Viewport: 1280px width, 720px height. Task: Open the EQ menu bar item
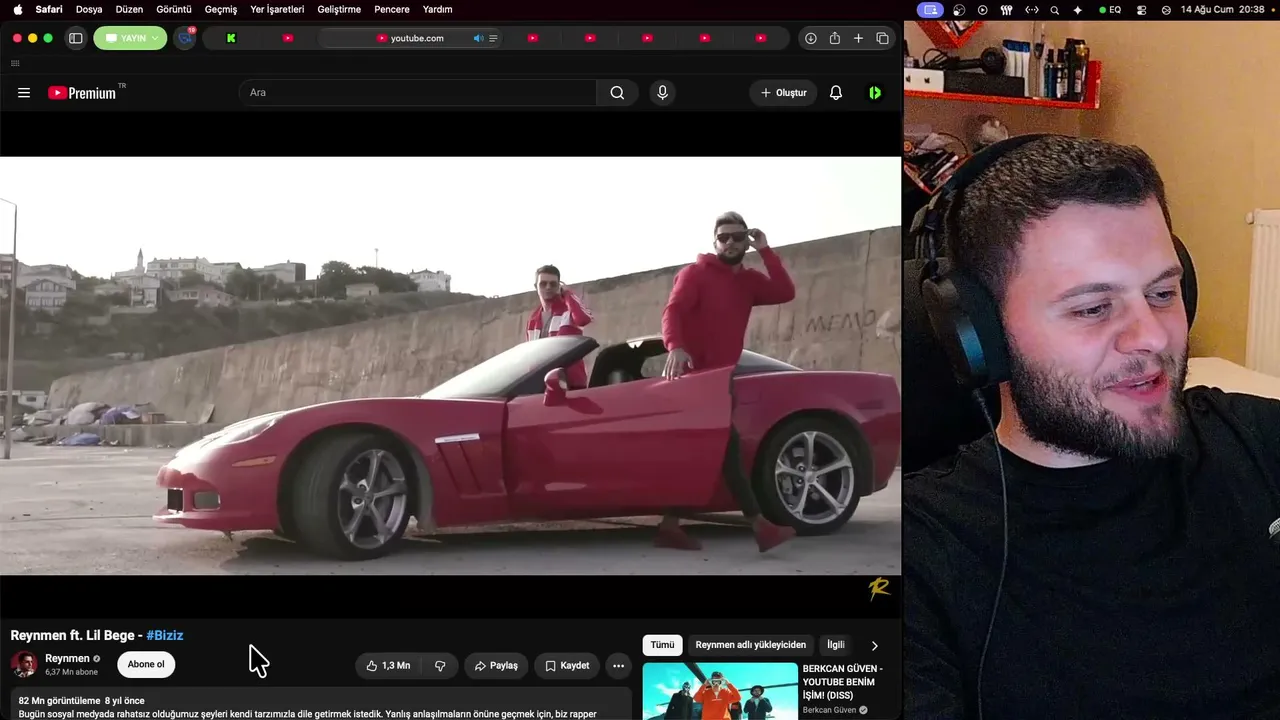click(1110, 10)
